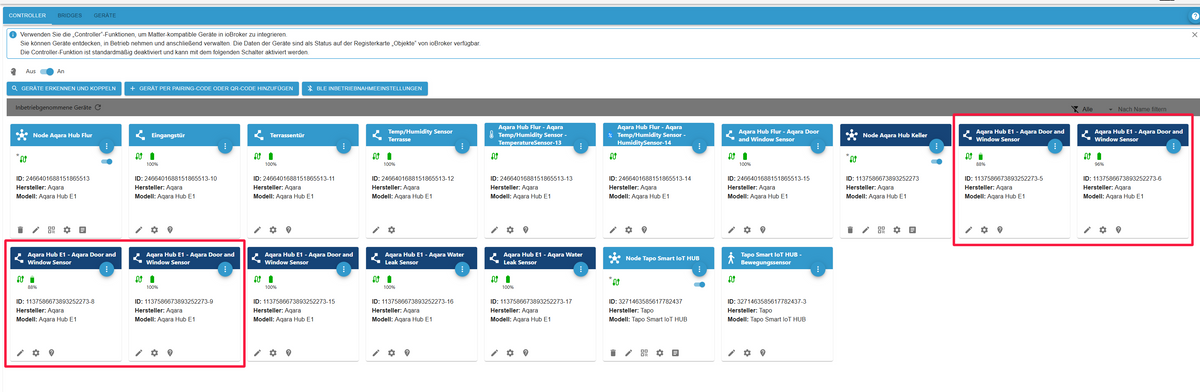This screenshot has width=1200, height=392.
Task: Open three-dot menu on Tapo Bewegungssensor card
Action: pyautogui.click(x=817, y=270)
